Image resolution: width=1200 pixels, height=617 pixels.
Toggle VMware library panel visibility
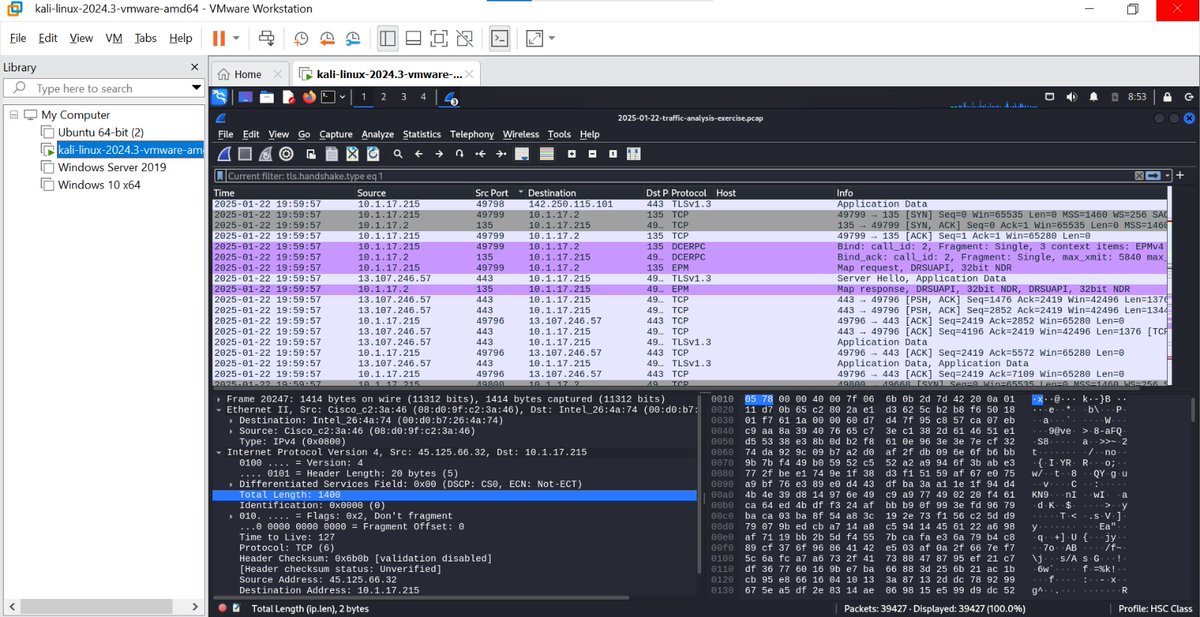point(388,38)
